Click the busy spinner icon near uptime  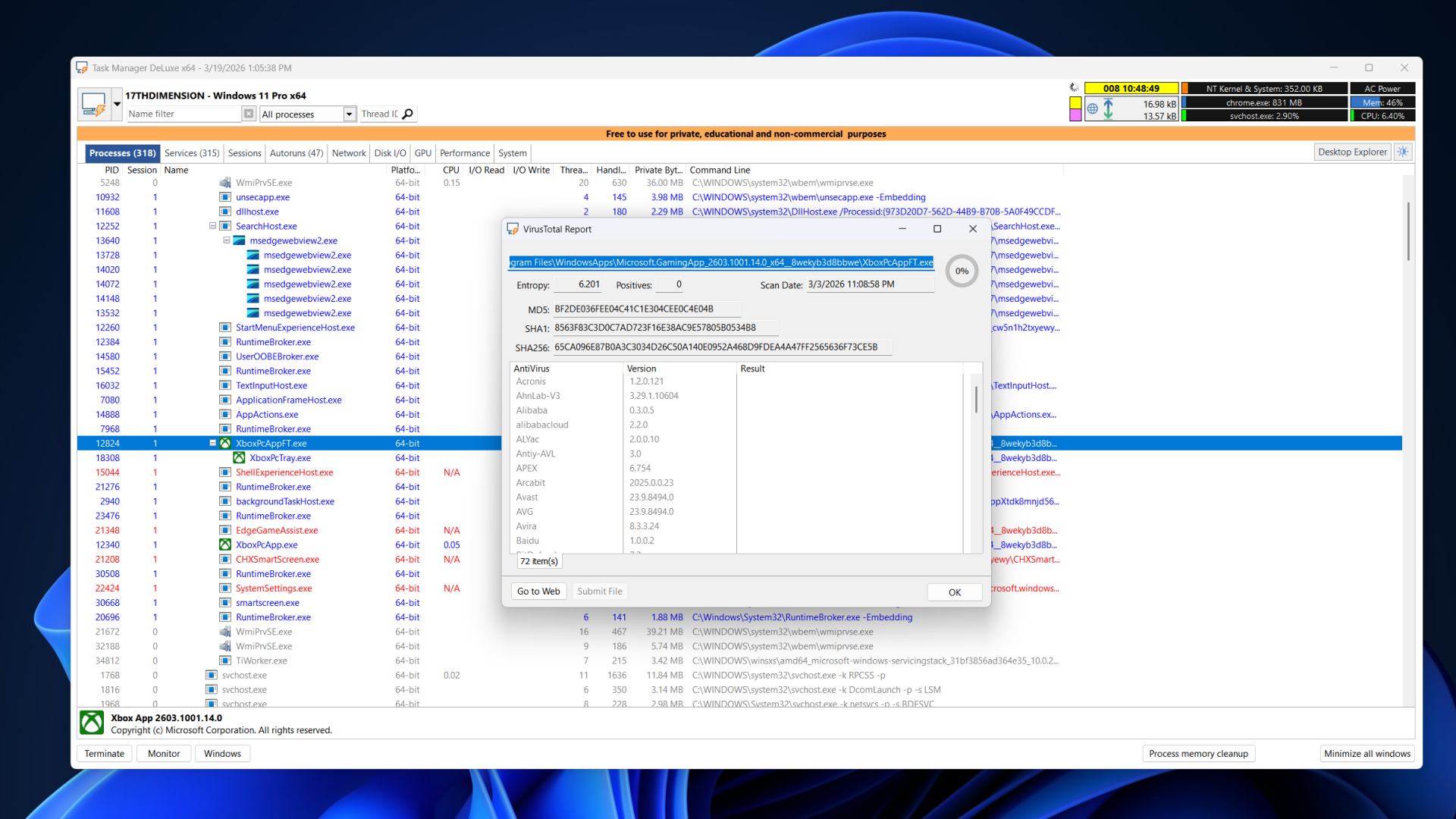click(x=1074, y=88)
